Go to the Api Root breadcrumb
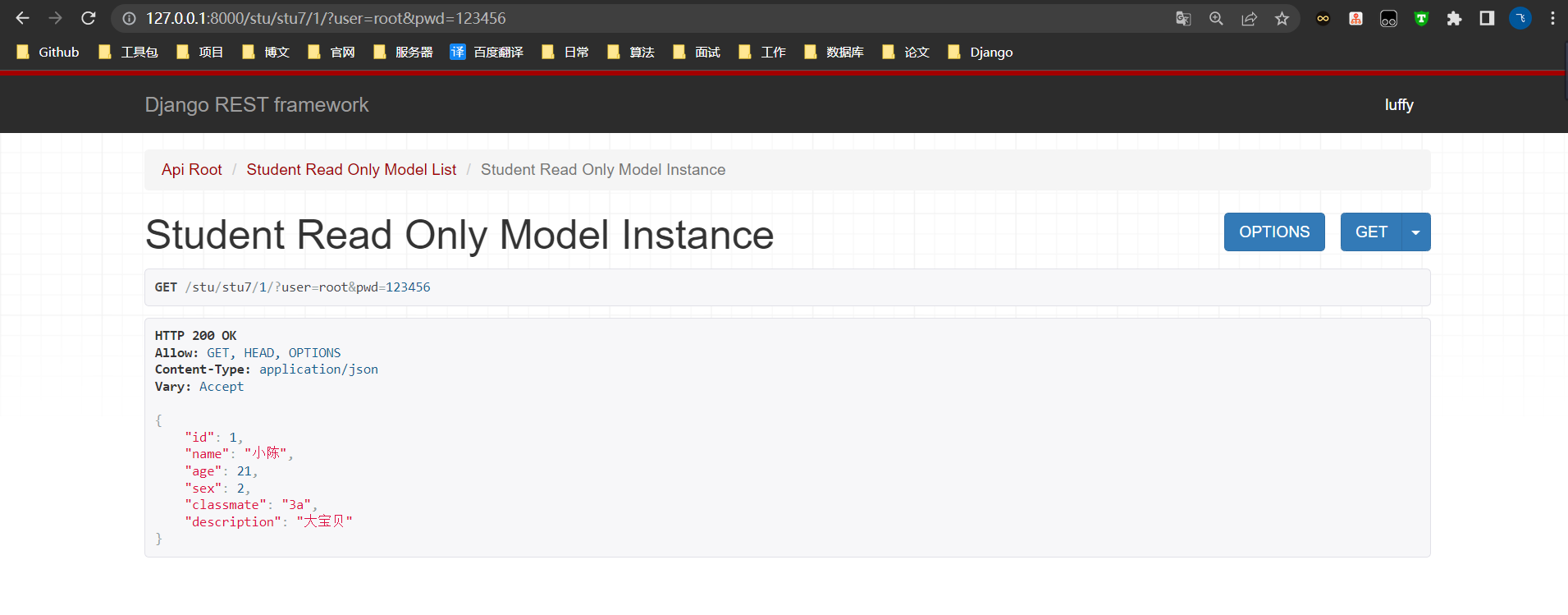Image resolution: width=1568 pixels, height=615 pixels. pyautogui.click(x=191, y=169)
